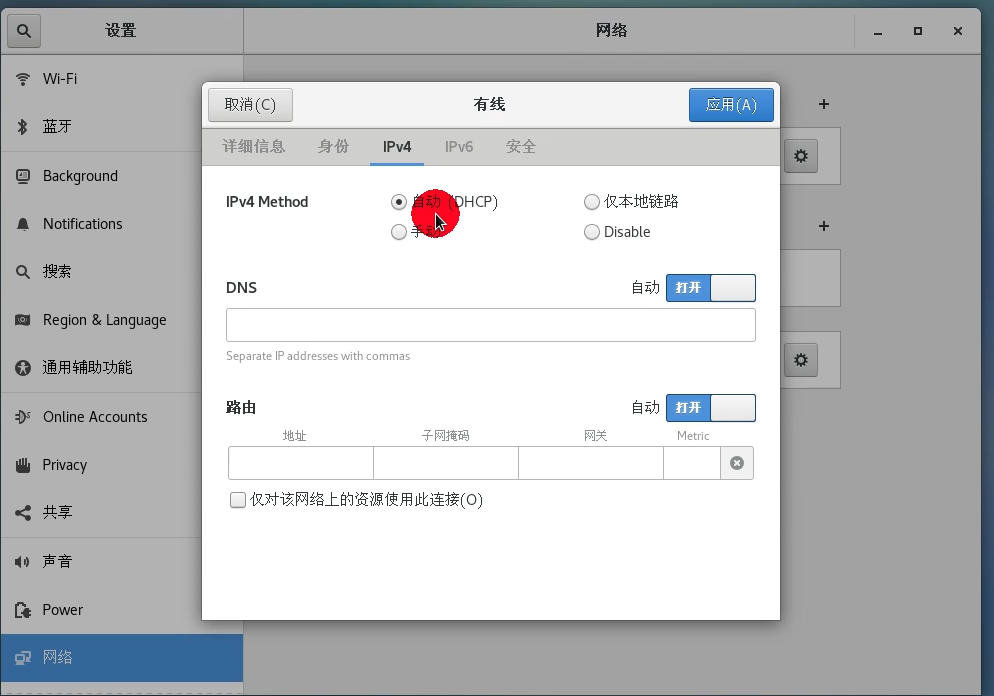Click the upper gear icon in network panel
994x696 pixels.
[x=801, y=156]
